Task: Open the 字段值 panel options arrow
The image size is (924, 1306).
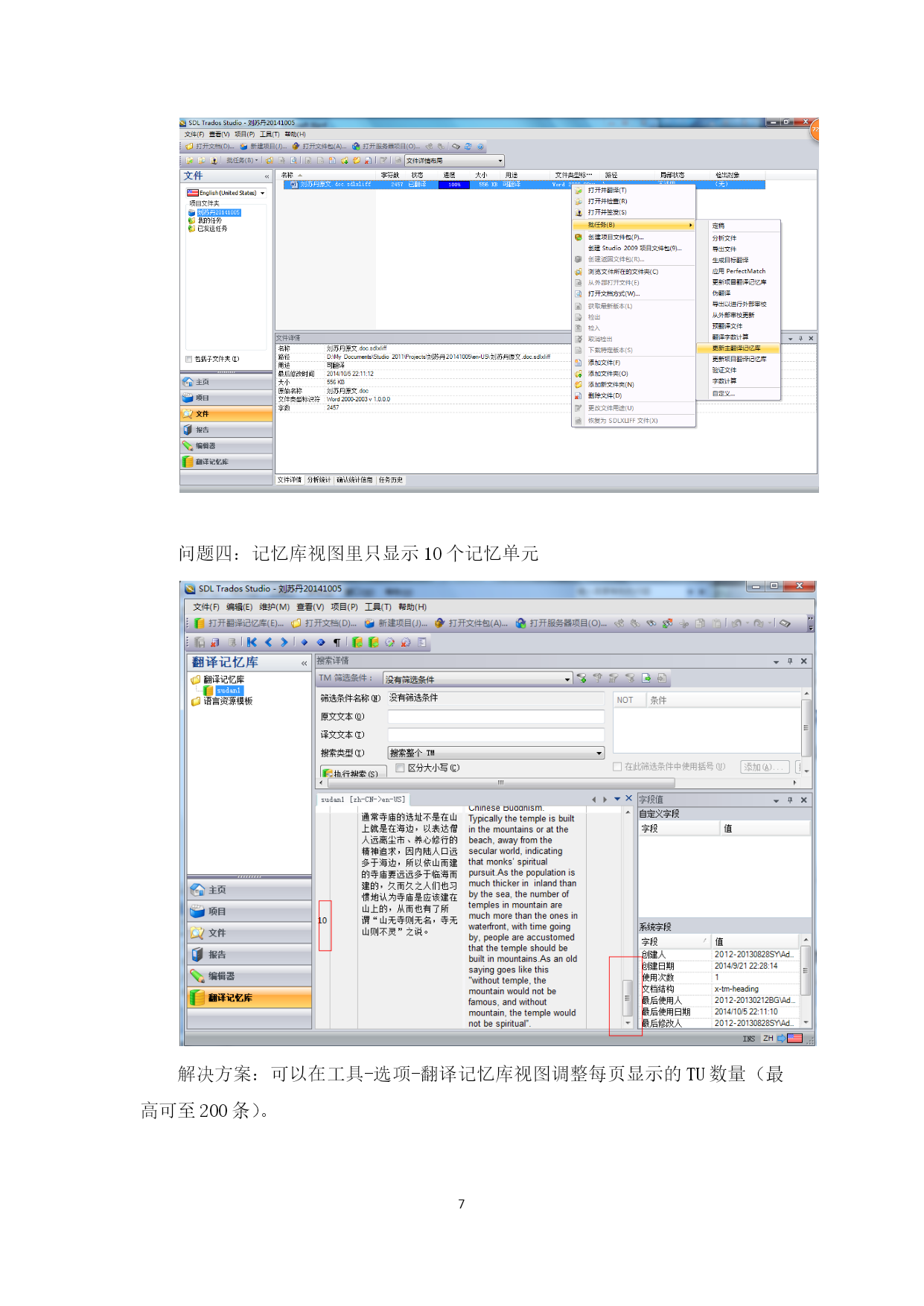Action: coord(776,800)
